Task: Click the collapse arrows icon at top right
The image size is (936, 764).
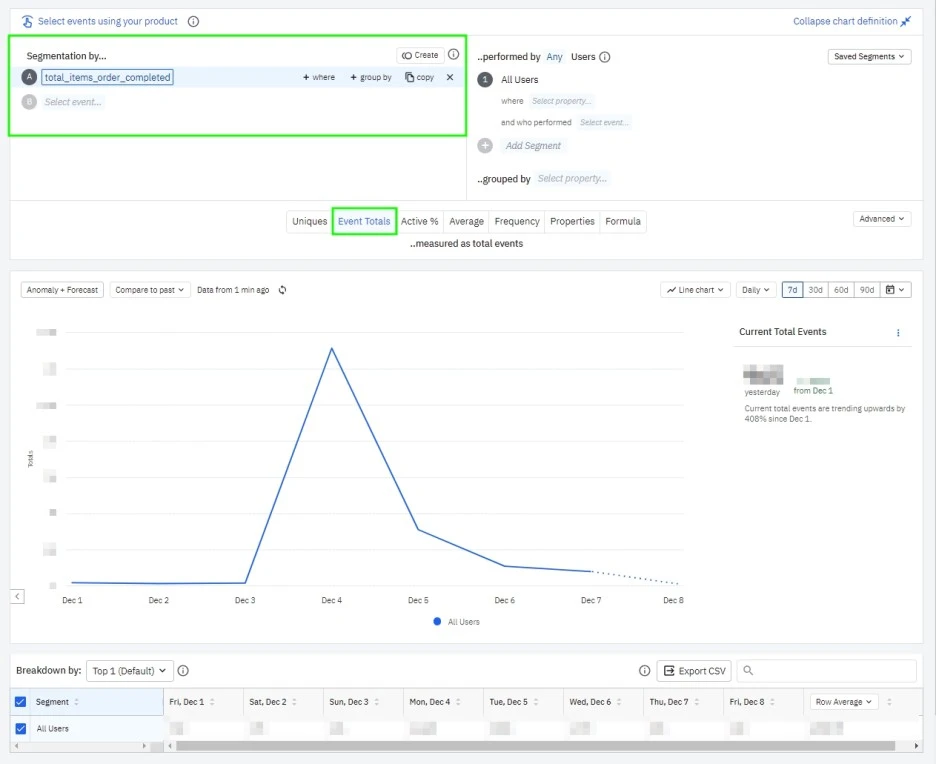Action: 906,21
